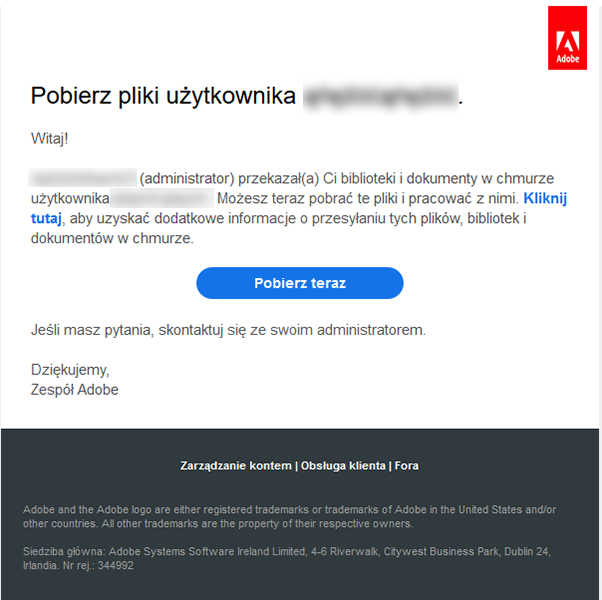602x600 pixels.
Task: Click the blurred administrator name
Action: coord(83,179)
